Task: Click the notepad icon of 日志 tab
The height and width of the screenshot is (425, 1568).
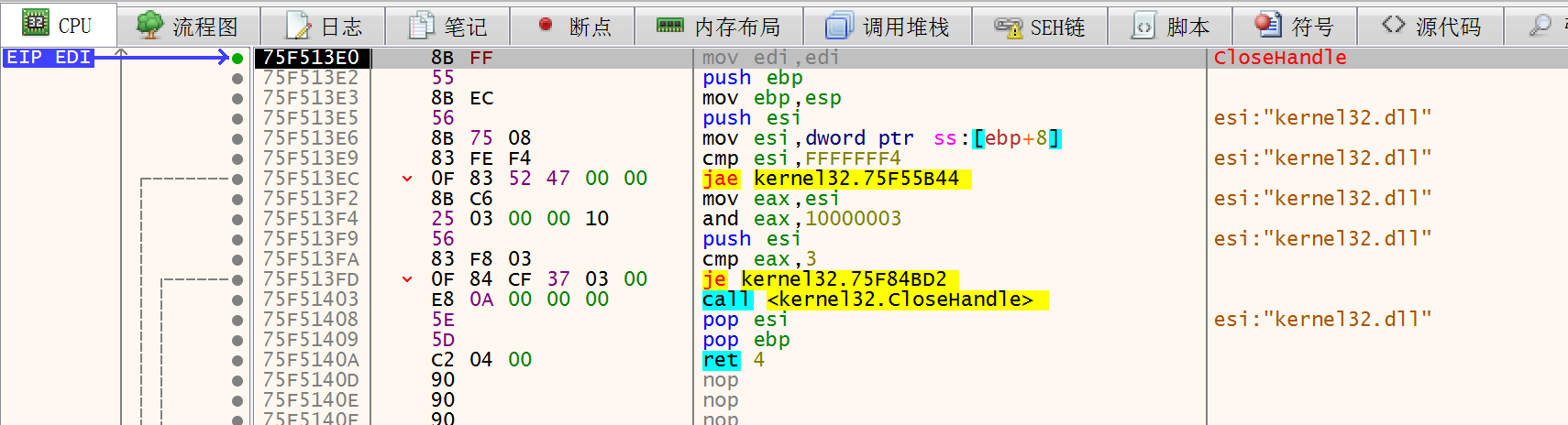Action: click(x=299, y=25)
